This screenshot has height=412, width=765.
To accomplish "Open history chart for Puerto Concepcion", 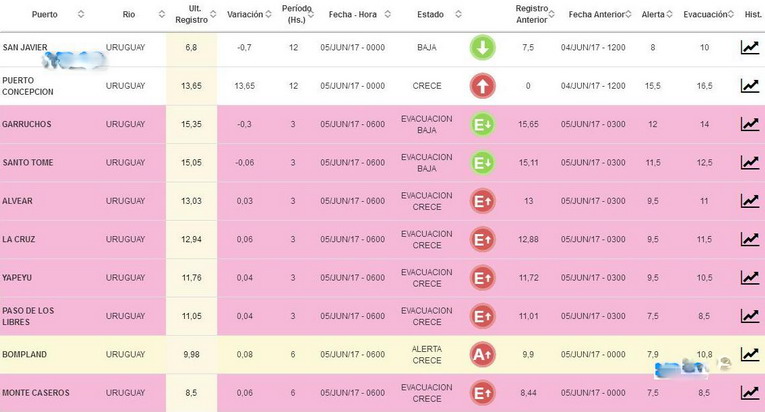I will (750, 85).
